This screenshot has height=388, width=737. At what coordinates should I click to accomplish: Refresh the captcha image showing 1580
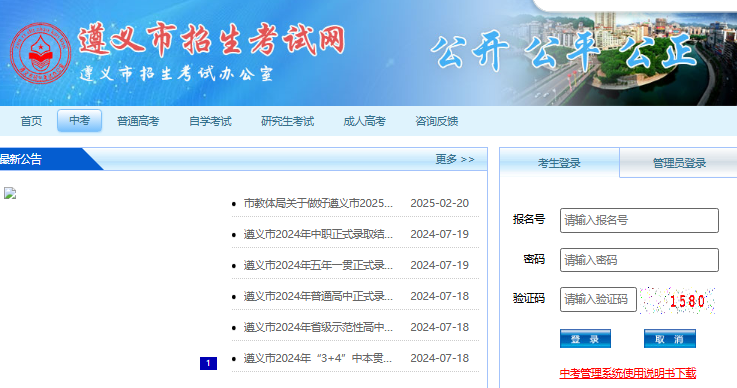pyautogui.click(x=677, y=300)
